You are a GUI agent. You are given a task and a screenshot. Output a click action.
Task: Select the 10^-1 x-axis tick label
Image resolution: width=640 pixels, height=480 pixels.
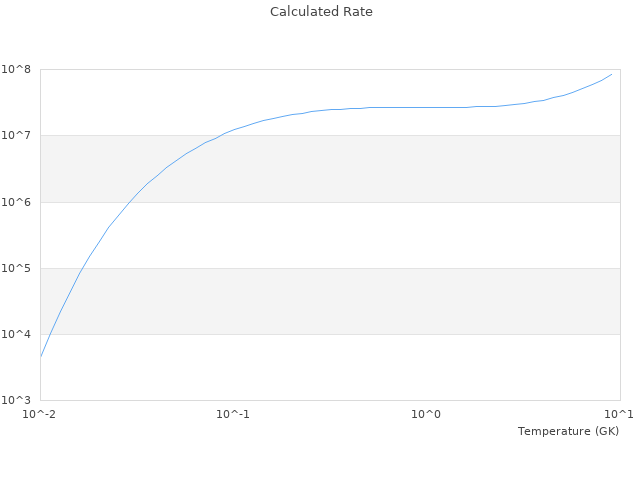(233, 414)
